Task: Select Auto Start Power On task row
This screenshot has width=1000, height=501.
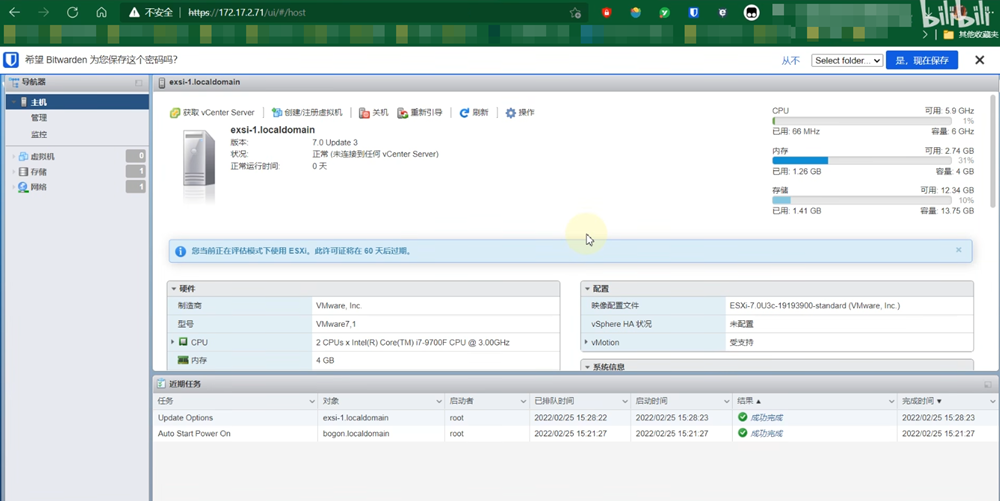Action: pos(577,433)
